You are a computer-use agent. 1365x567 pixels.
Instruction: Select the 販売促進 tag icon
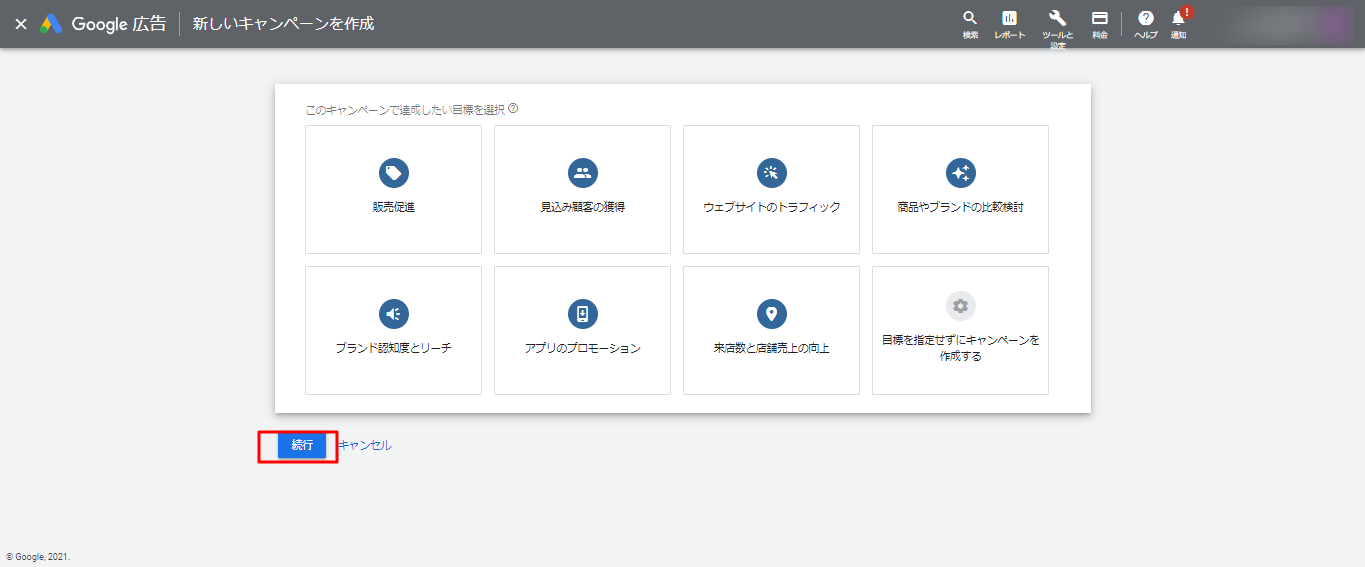coord(393,173)
